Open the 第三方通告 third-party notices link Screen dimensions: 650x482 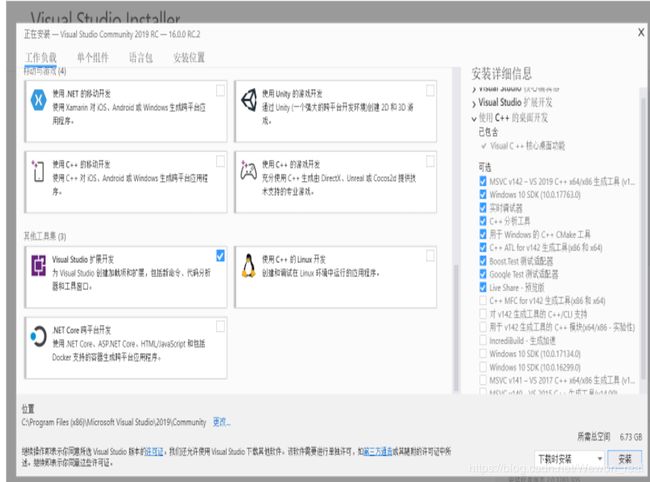pos(377,451)
